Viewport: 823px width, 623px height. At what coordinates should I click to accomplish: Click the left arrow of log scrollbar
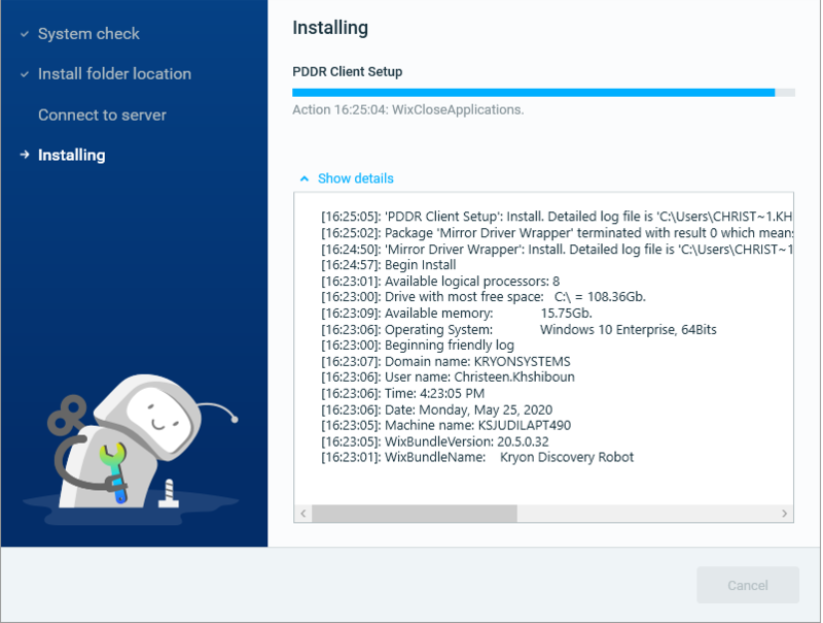(x=303, y=513)
